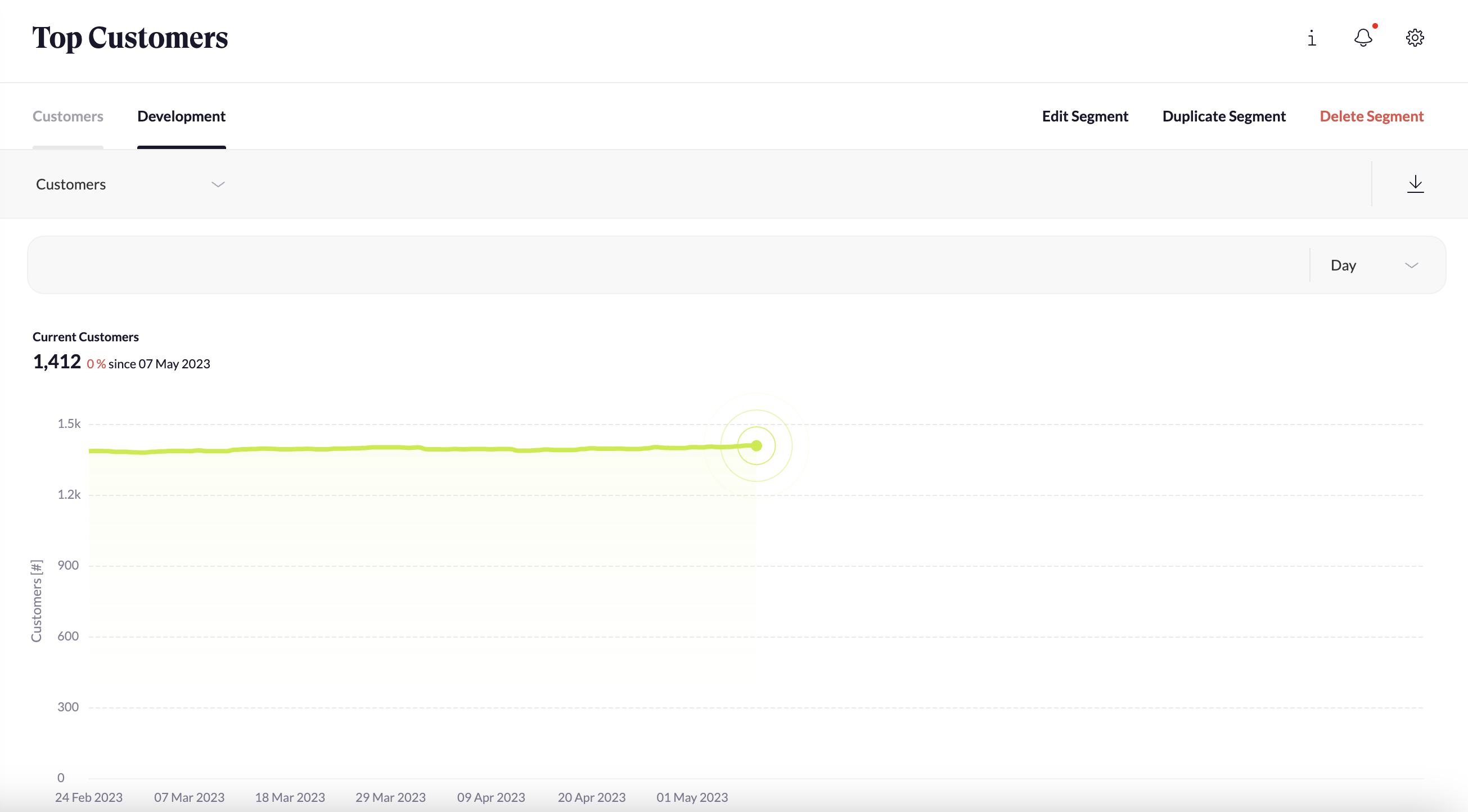Click the 18 Mar 2023 axis label
The width and height of the screenshot is (1468, 812).
tap(290, 797)
